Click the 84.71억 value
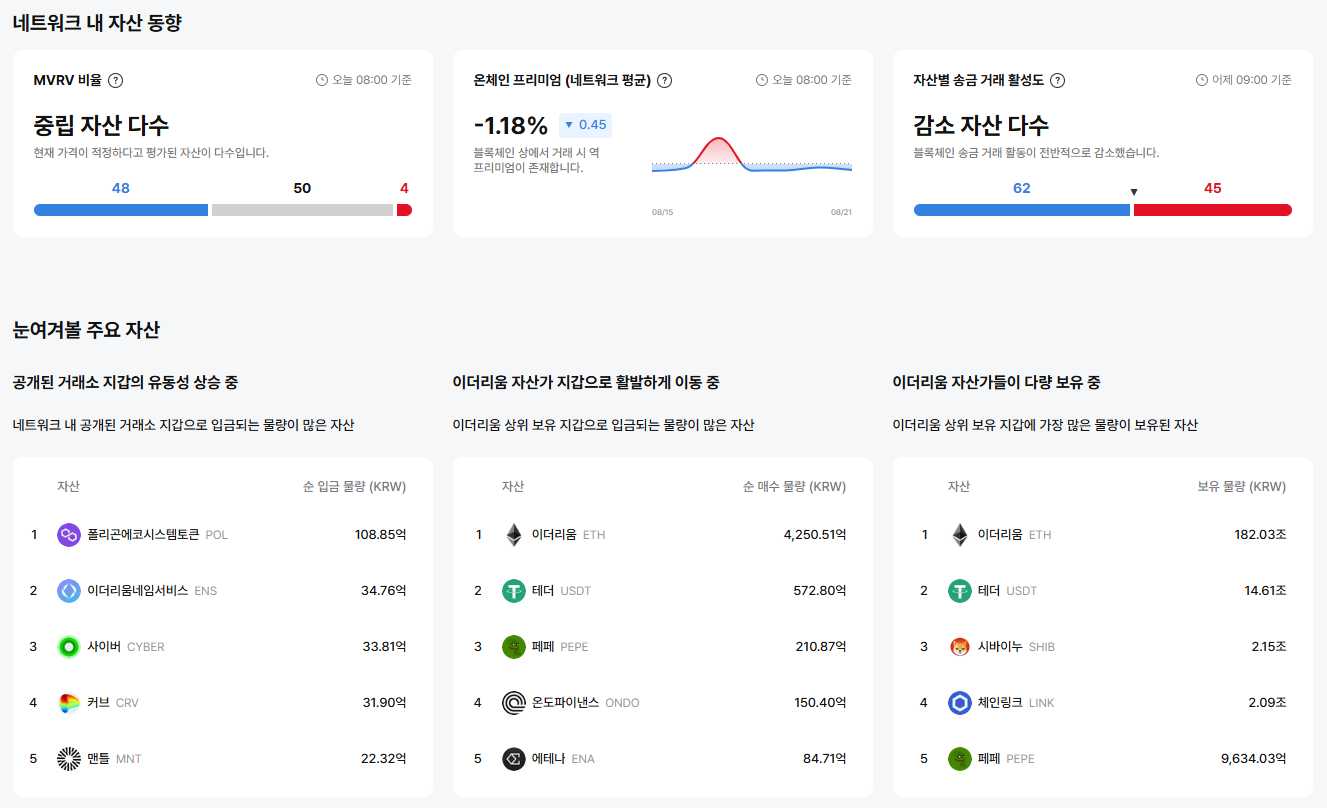 (x=825, y=759)
